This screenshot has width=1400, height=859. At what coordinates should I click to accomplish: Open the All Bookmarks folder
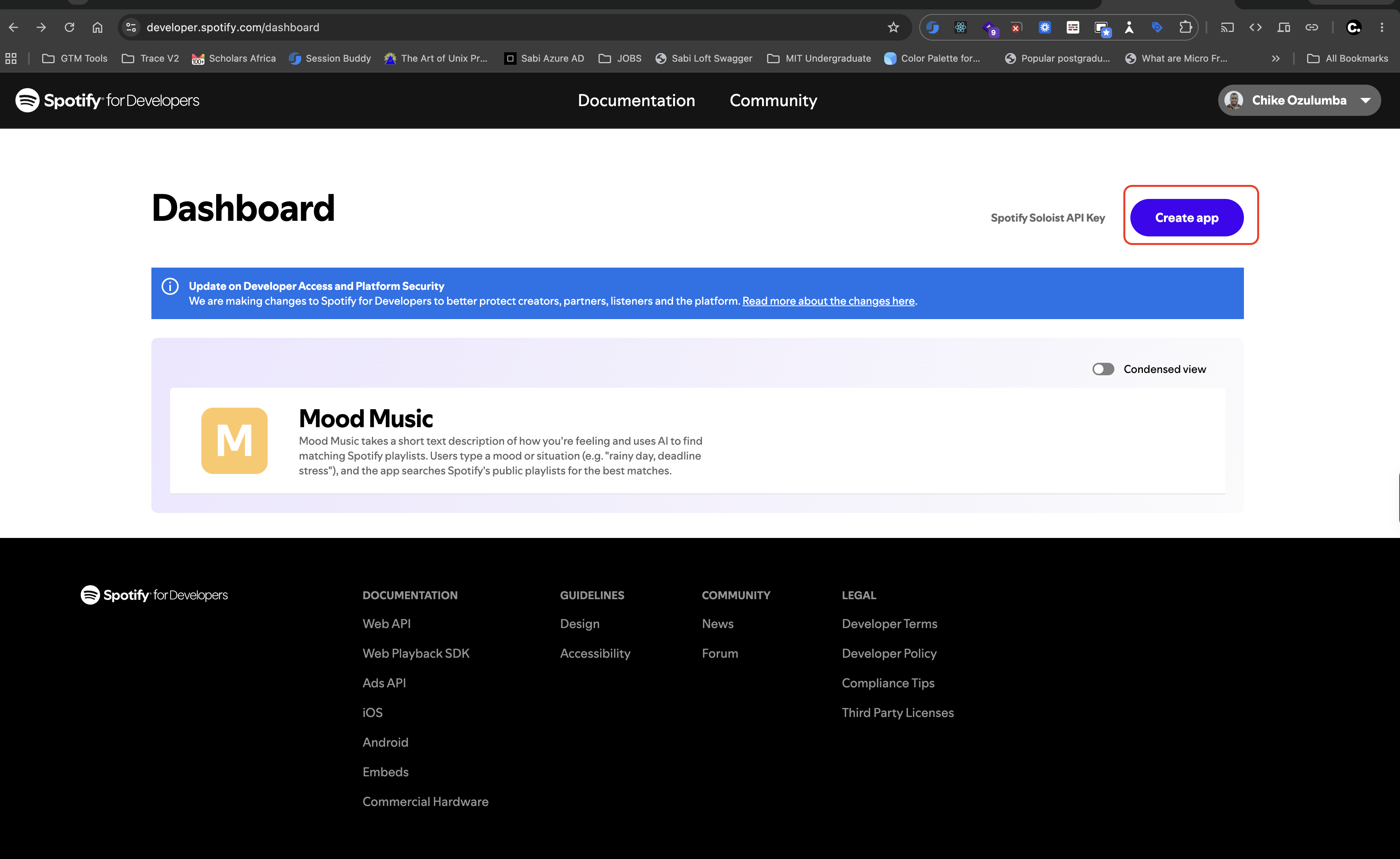[x=1347, y=59]
